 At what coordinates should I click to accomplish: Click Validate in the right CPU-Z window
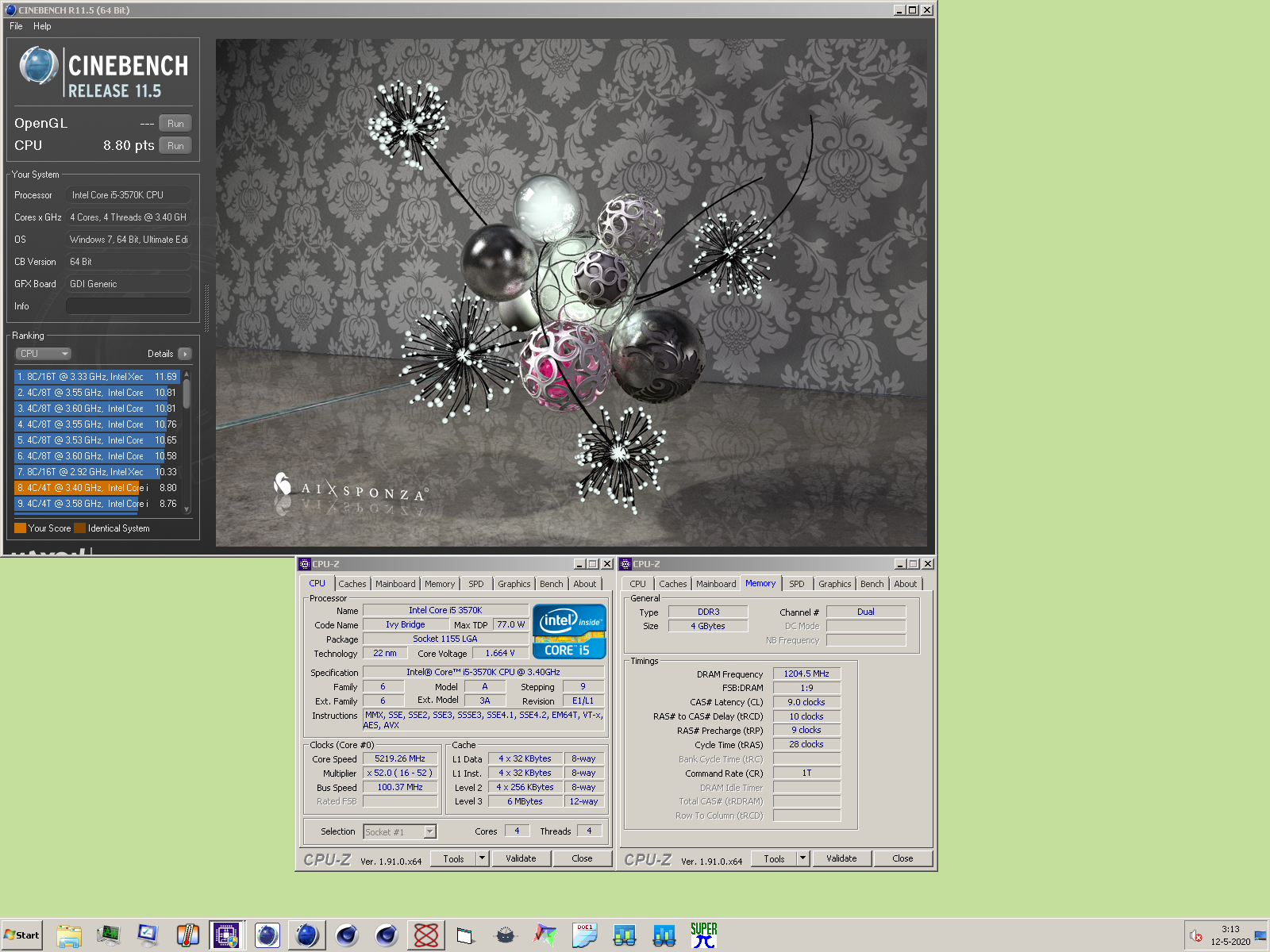pyautogui.click(x=841, y=858)
